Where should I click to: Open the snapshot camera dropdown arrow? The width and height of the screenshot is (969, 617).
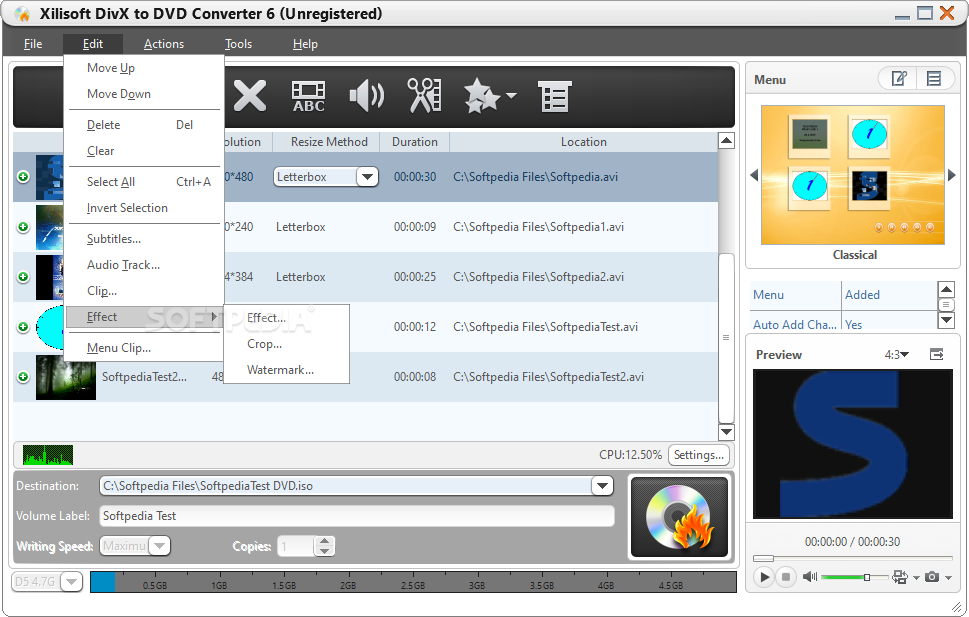click(x=949, y=577)
